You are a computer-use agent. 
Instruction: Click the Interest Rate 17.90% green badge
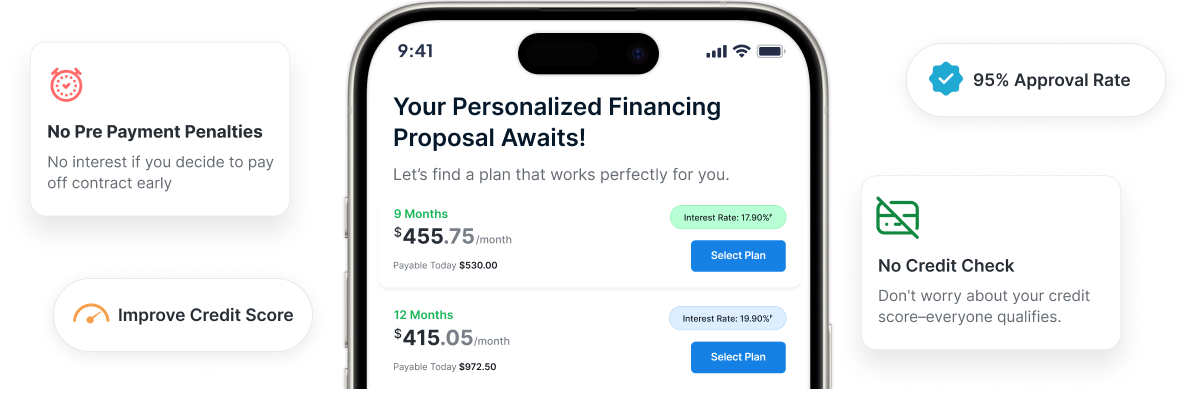pos(728,217)
